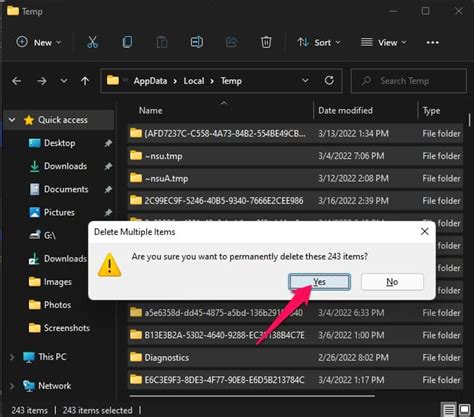
Task: Confirm deletion with Yes button
Action: click(x=319, y=282)
